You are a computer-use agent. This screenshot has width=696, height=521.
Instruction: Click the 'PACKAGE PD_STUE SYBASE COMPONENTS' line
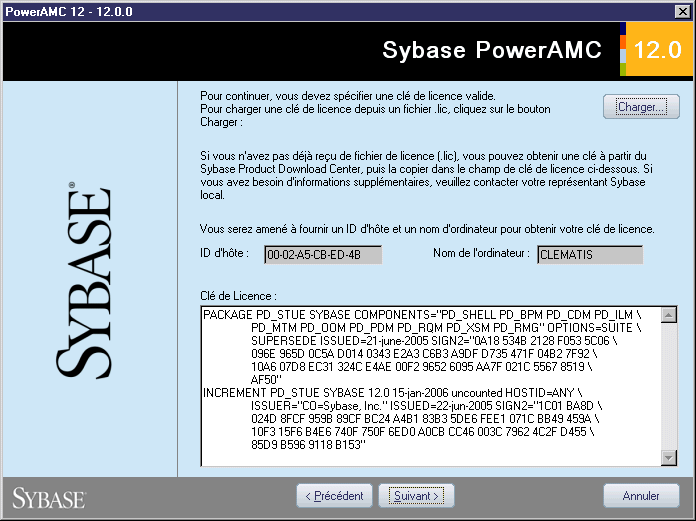point(422,315)
